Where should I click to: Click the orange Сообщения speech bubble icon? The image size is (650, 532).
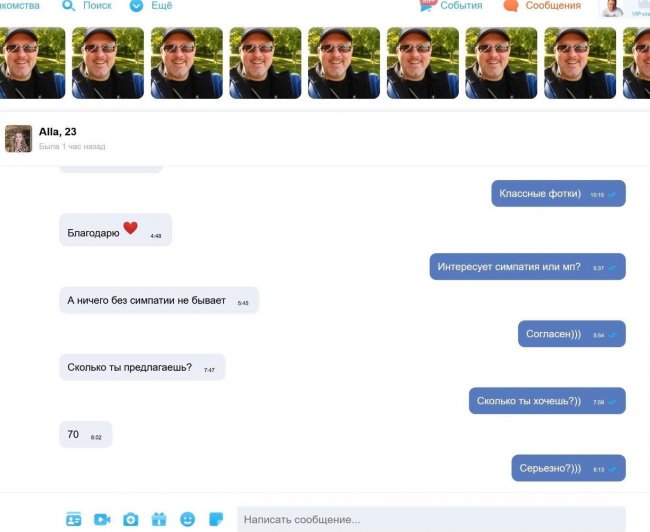(511, 5)
